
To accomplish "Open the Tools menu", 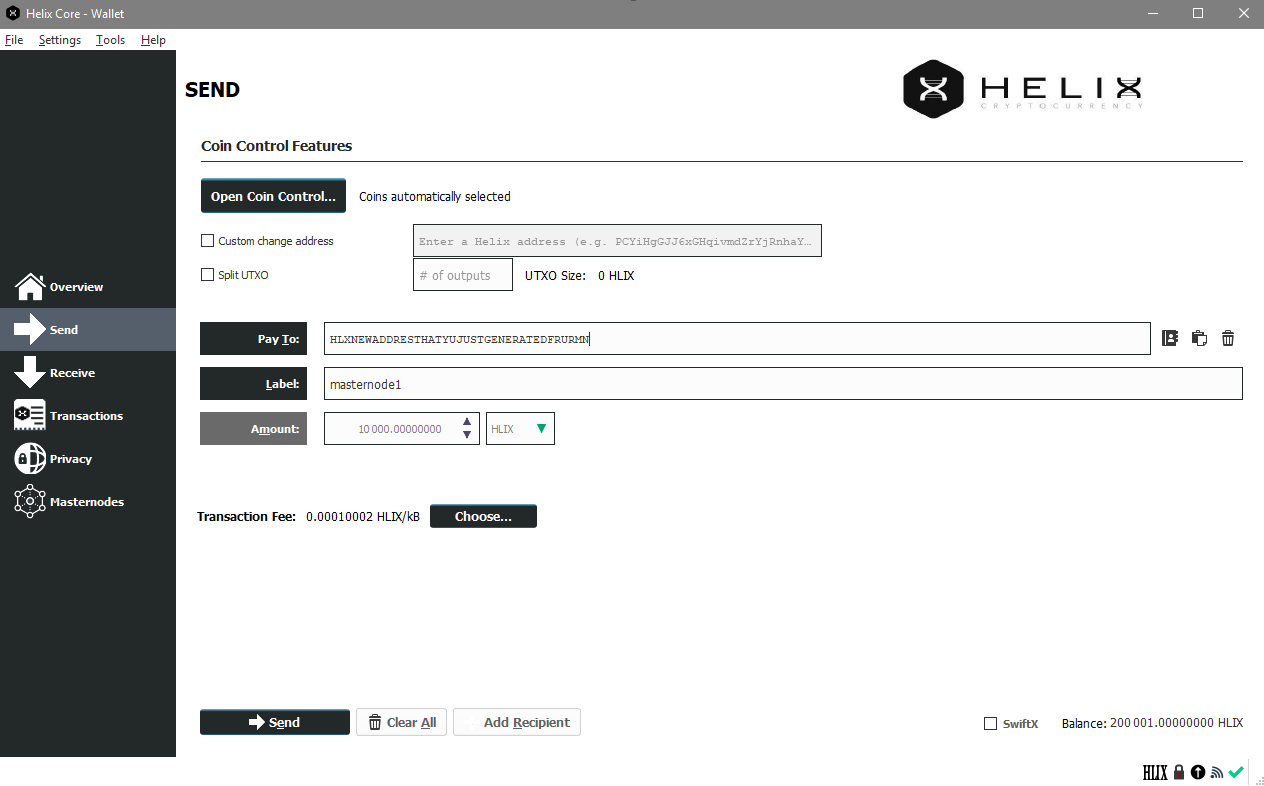I will tap(111, 40).
